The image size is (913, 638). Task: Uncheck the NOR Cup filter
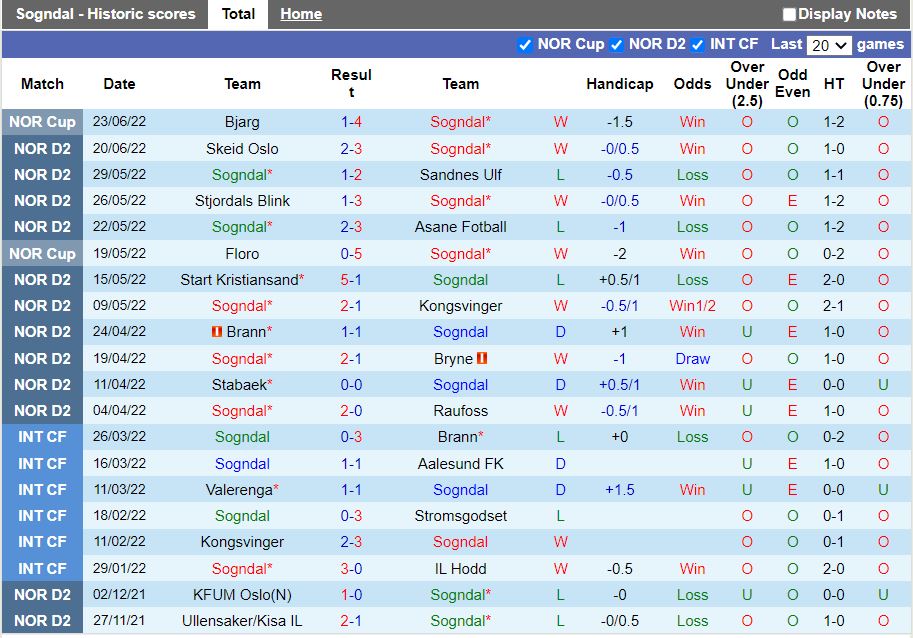point(525,44)
